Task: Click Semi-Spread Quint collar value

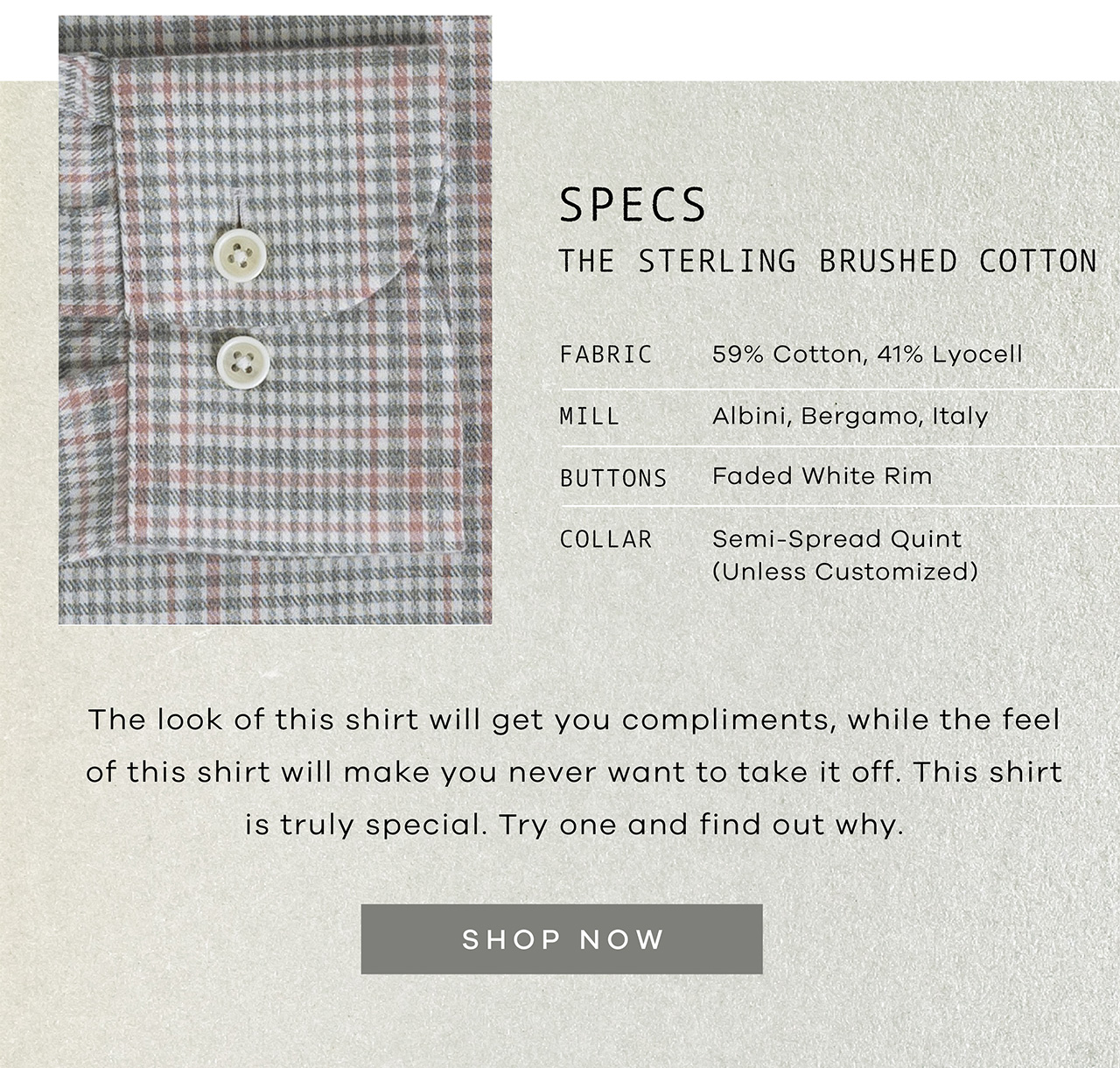Action: pos(836,538)
